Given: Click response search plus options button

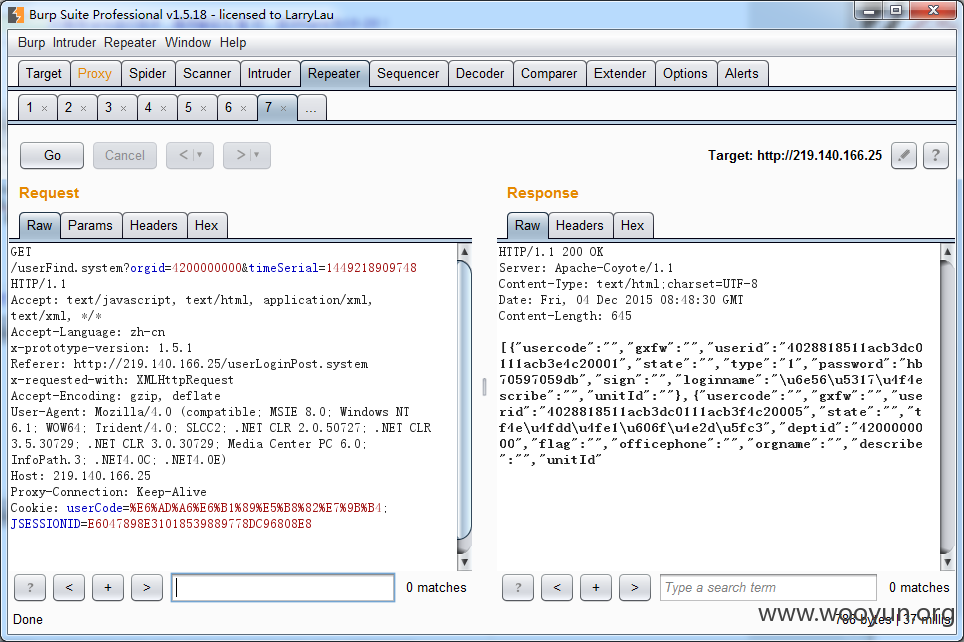Looking at the screenshot, I should [x=596, y=588].
